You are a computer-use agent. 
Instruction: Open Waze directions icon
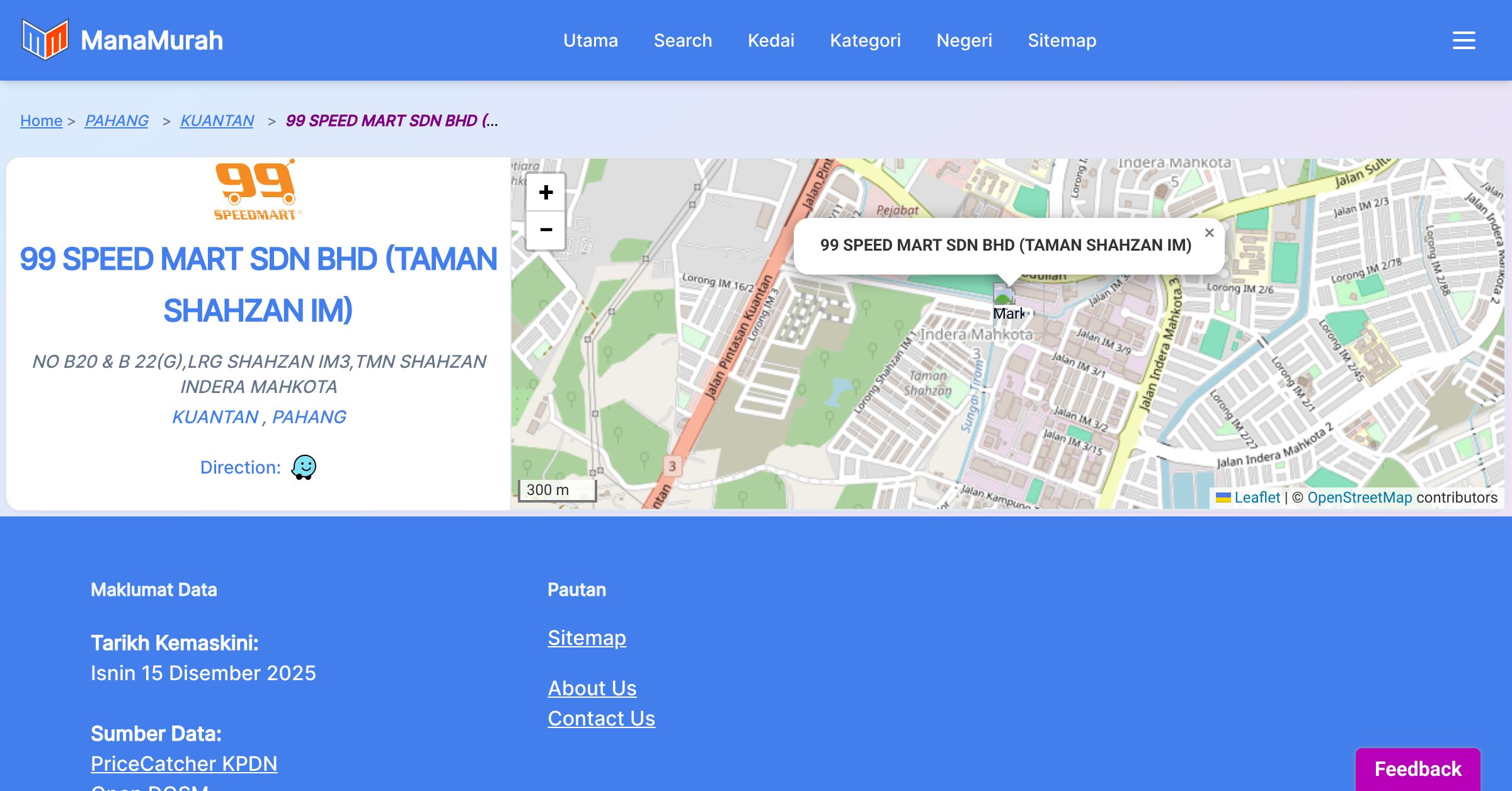tap(304, 467)
